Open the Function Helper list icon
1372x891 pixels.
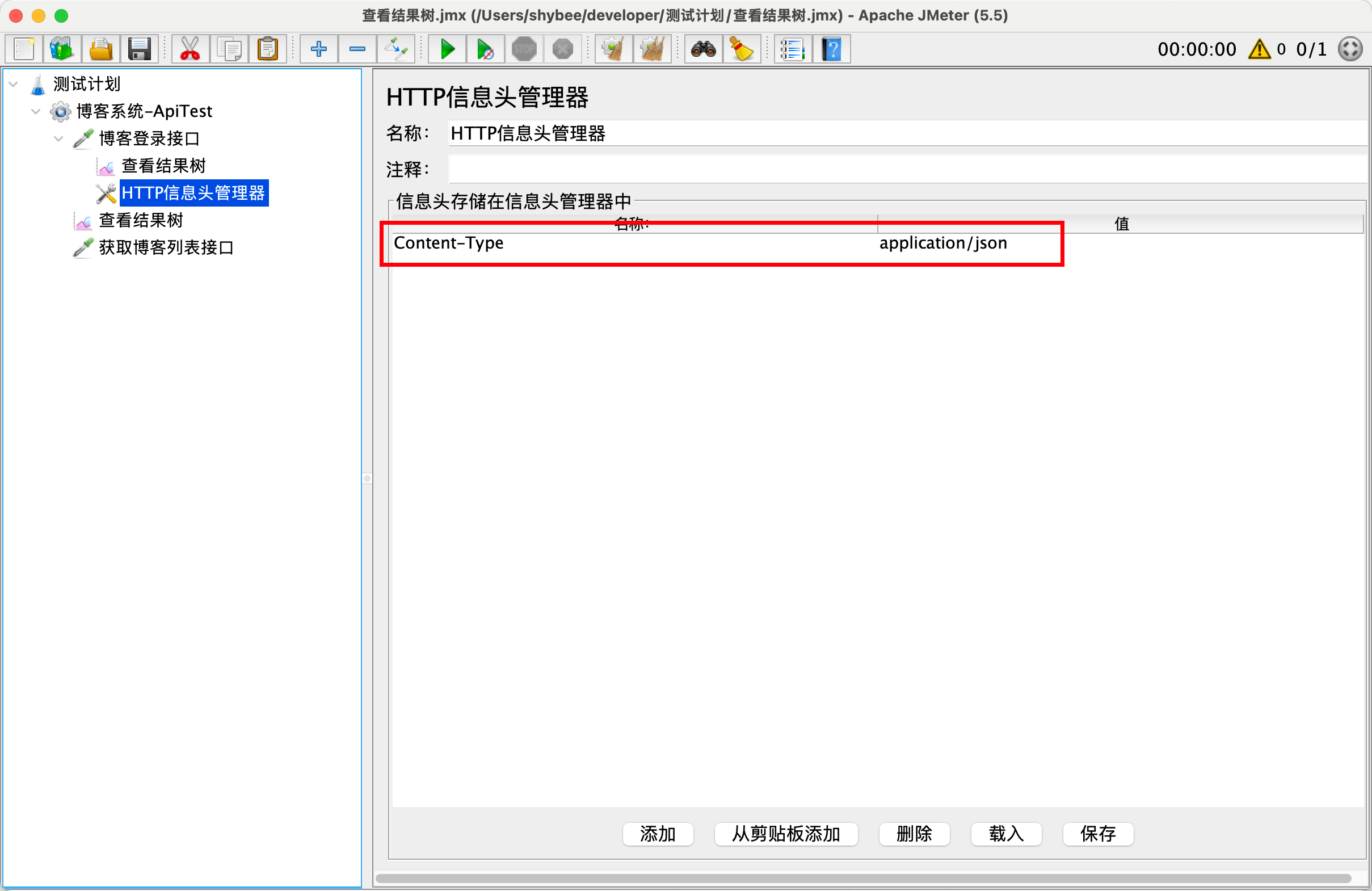[x=793, y=49]
